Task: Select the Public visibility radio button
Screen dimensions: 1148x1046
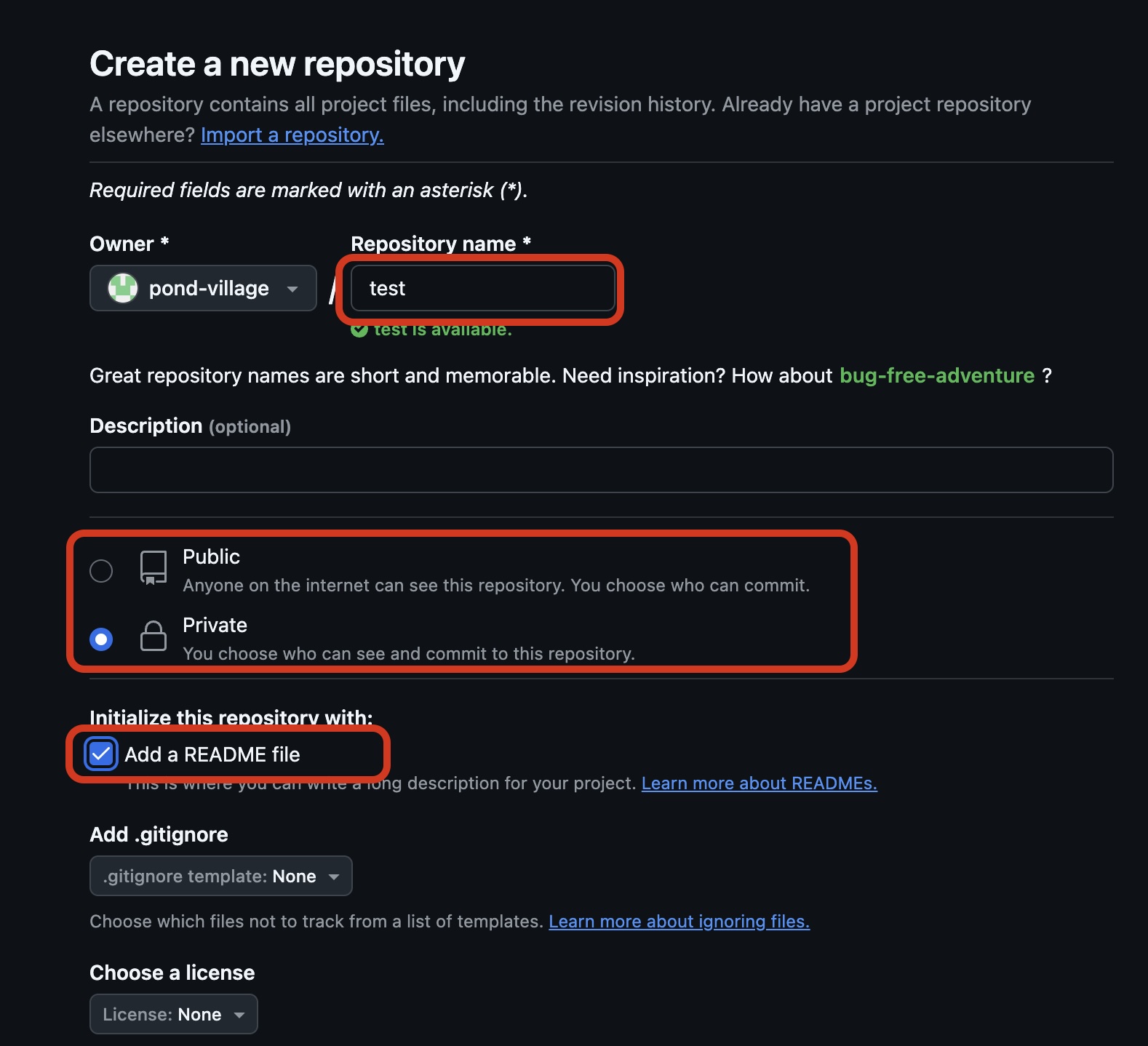Action: [101, 571]
